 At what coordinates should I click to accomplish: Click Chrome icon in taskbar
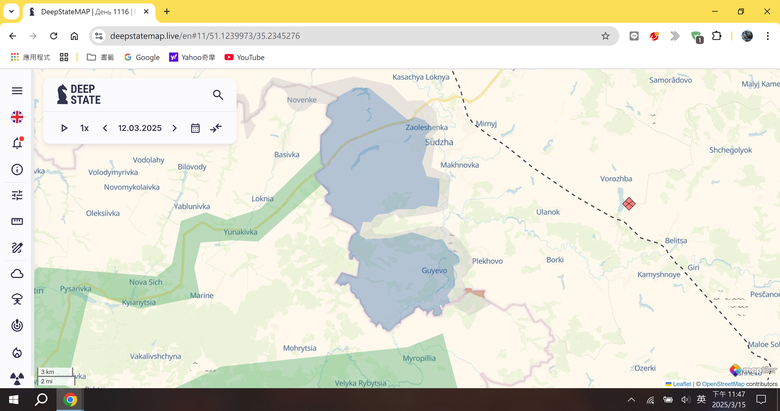click(x=70, y=400)
